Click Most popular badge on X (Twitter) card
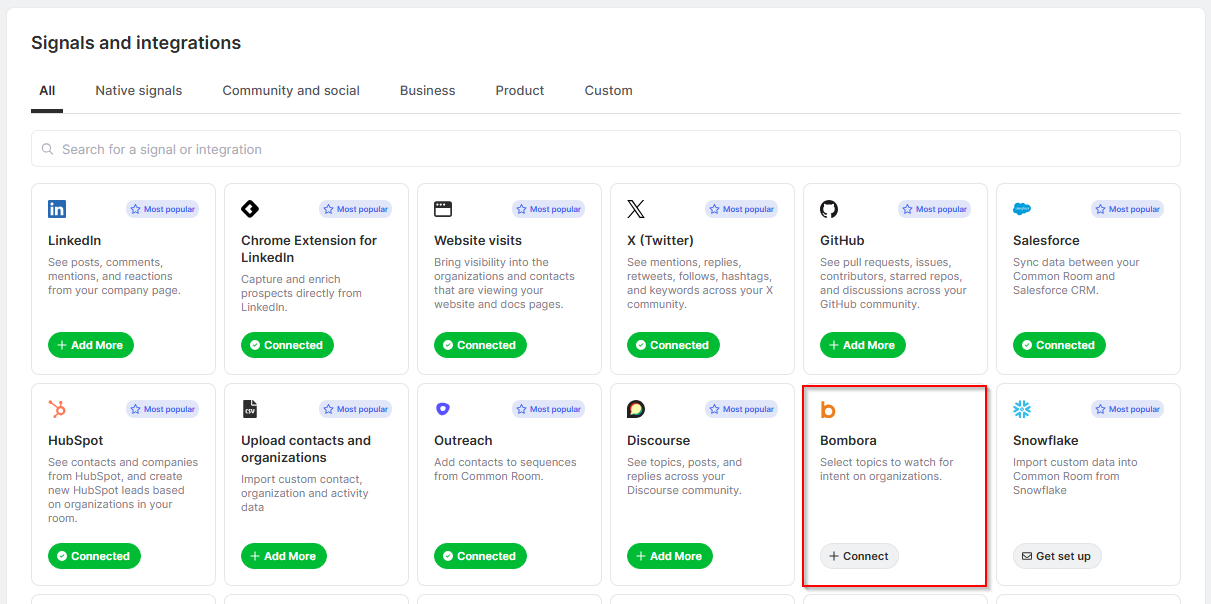 point(741,209)
